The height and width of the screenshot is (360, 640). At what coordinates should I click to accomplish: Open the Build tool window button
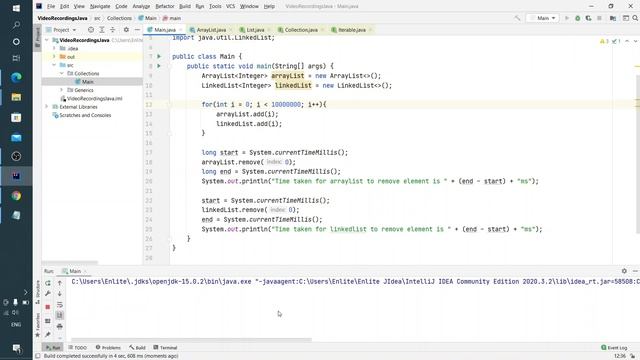[137, 347]
